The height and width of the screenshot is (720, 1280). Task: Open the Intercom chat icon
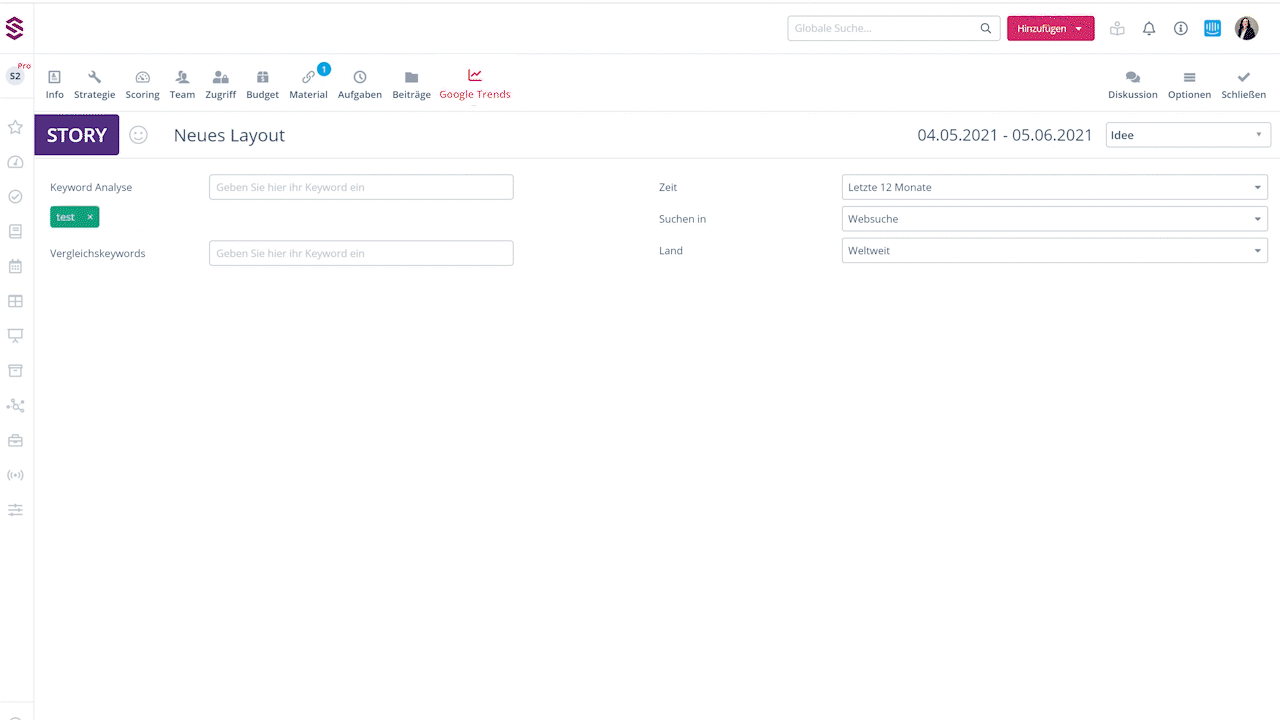[1212, 29]
